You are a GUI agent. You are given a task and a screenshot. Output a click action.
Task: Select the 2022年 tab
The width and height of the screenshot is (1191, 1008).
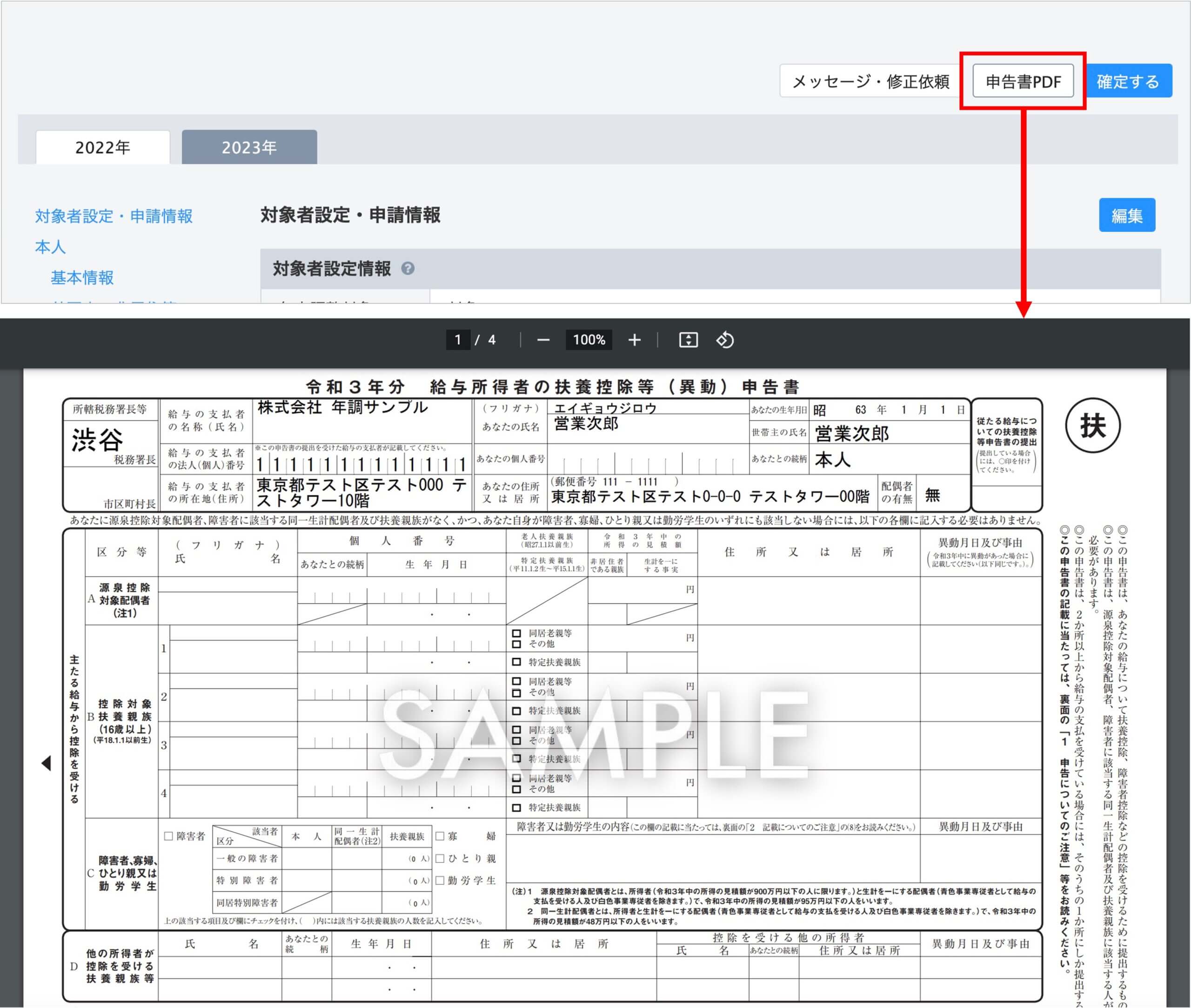click(103, 148)
